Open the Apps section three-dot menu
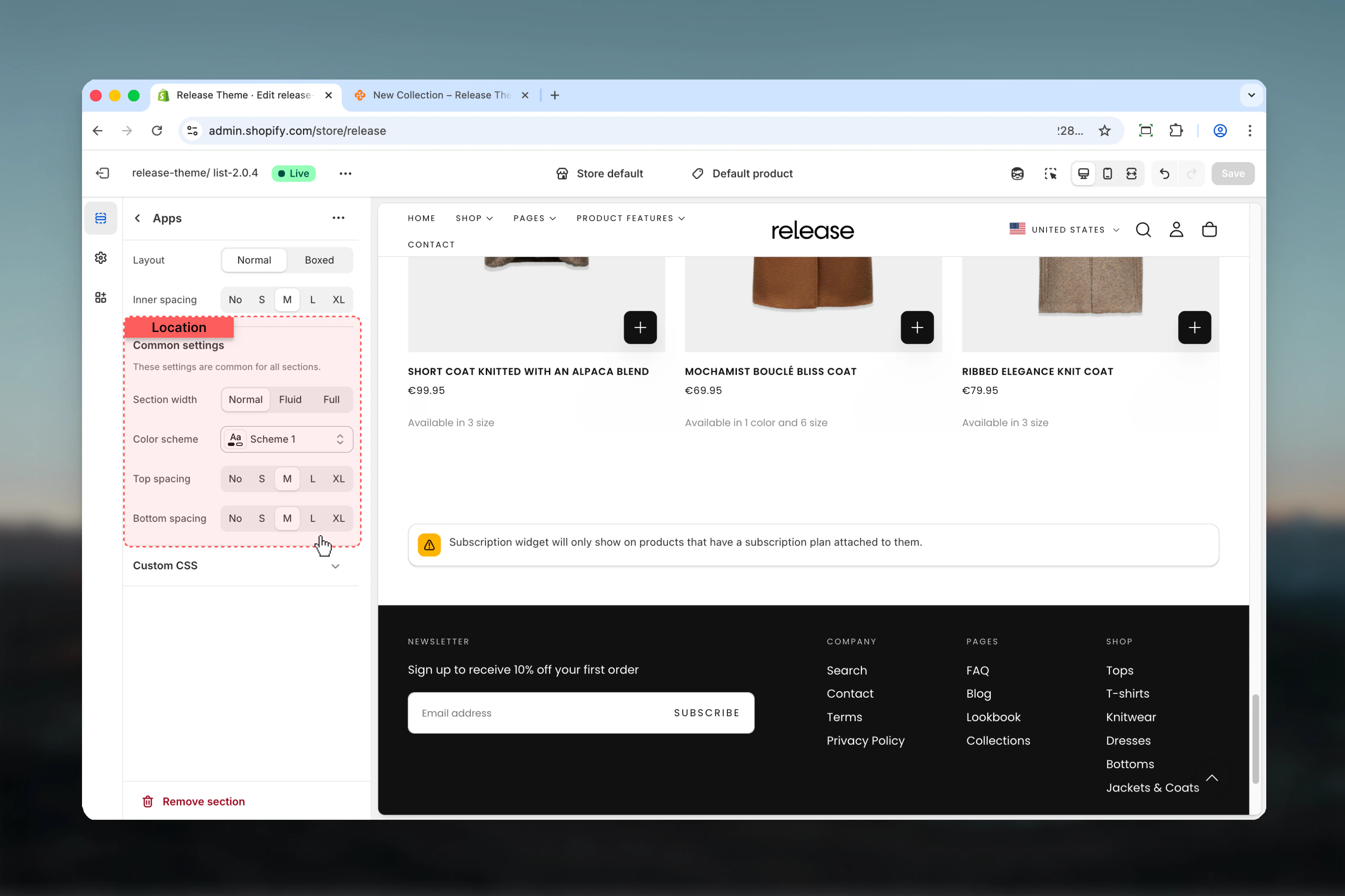This screenshot has height=896, width=1345. (x=338, y=218)
